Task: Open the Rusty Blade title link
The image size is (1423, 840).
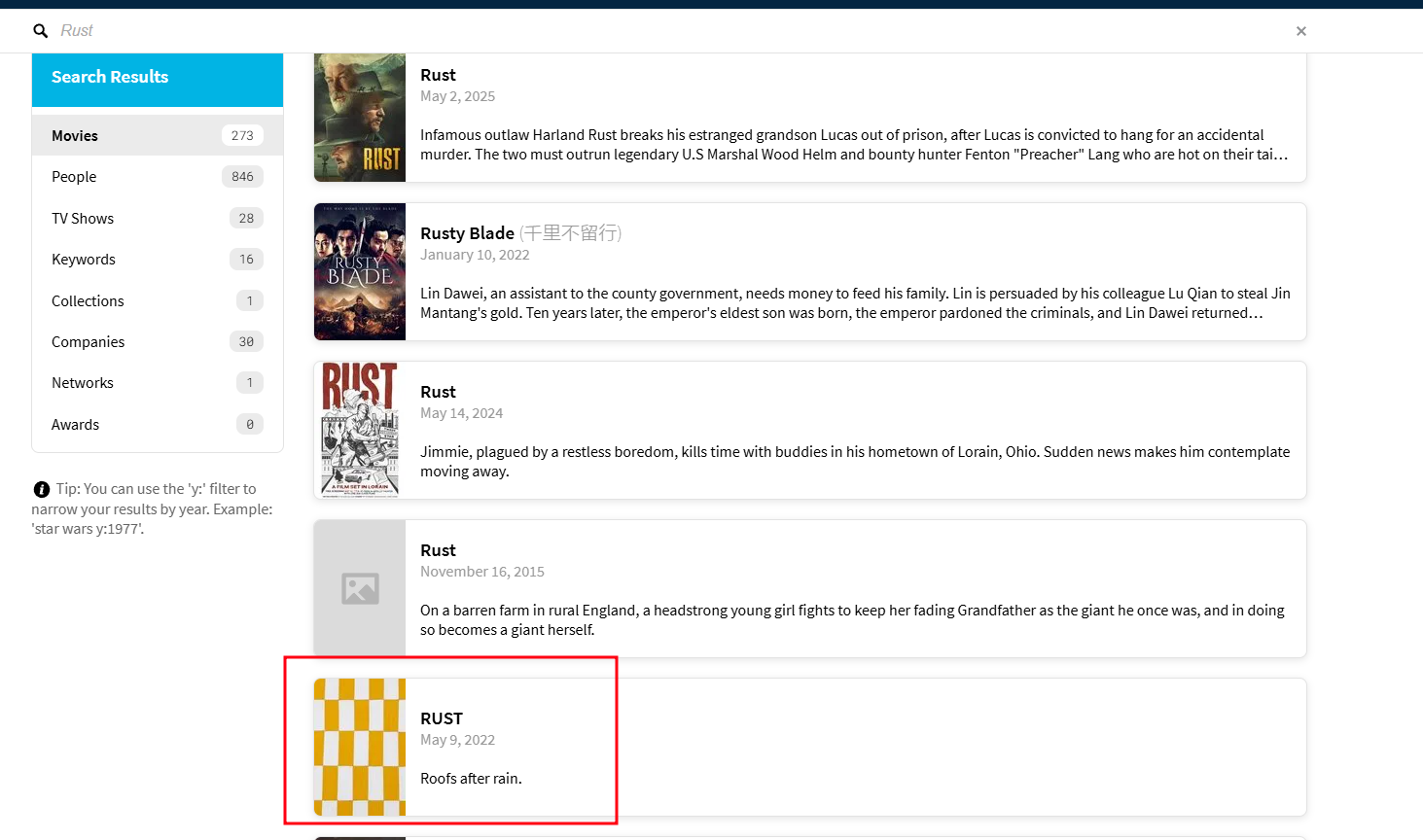Action: point(467,233)
